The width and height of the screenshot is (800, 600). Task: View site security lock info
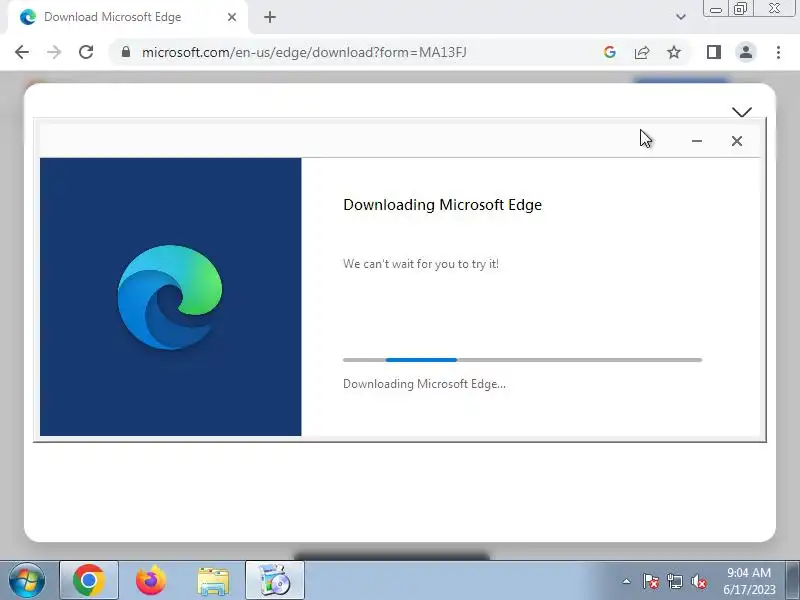(x=126, y=52)
